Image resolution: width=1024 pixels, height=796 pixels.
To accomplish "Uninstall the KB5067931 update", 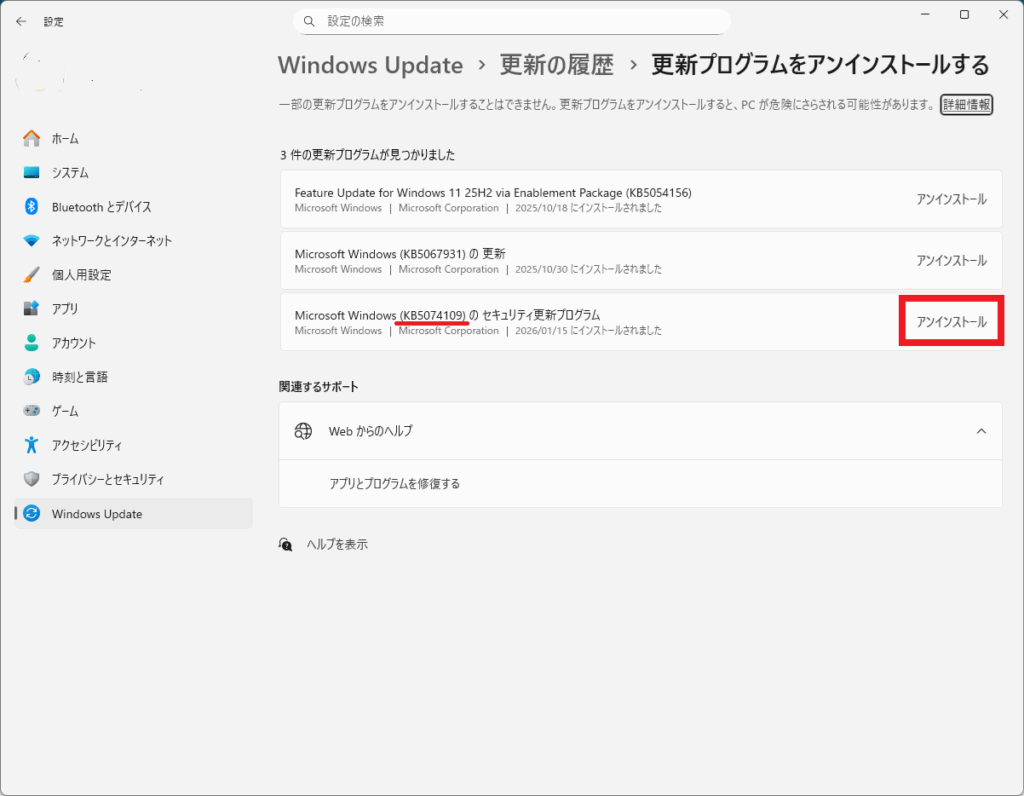I will (951, 260).
